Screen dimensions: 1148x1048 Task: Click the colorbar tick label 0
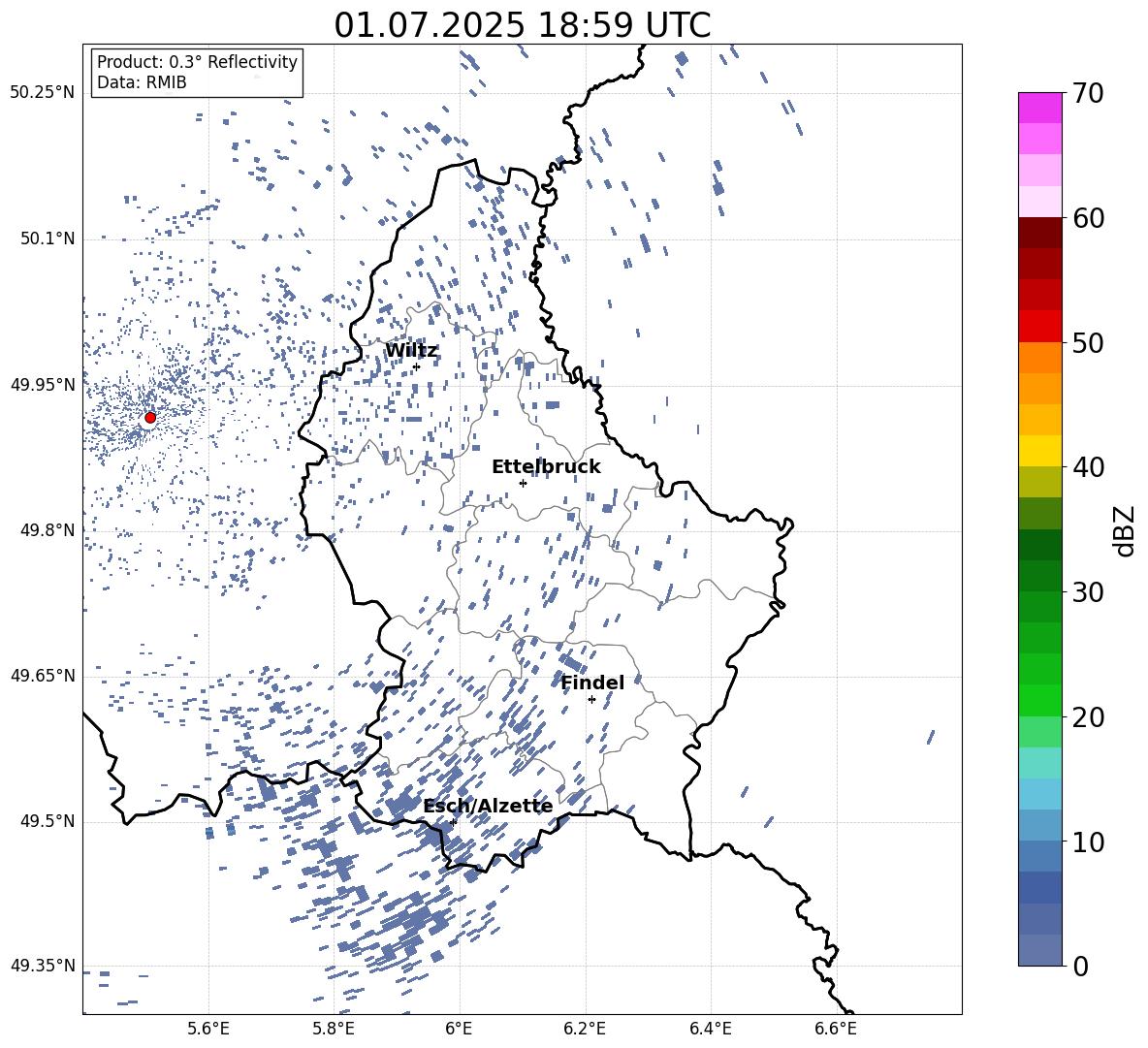point(1080,966)
